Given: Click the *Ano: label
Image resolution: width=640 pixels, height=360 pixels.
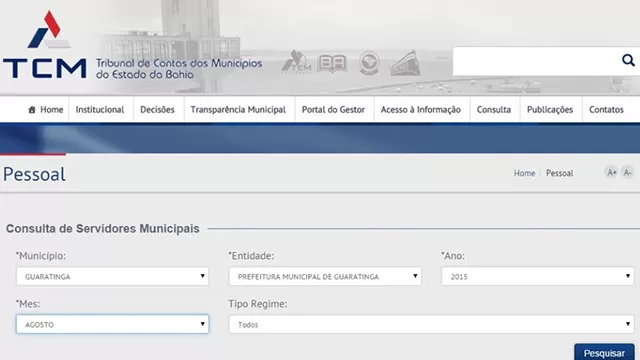Looking at the screenshot, I should click(x=453, y=256).
